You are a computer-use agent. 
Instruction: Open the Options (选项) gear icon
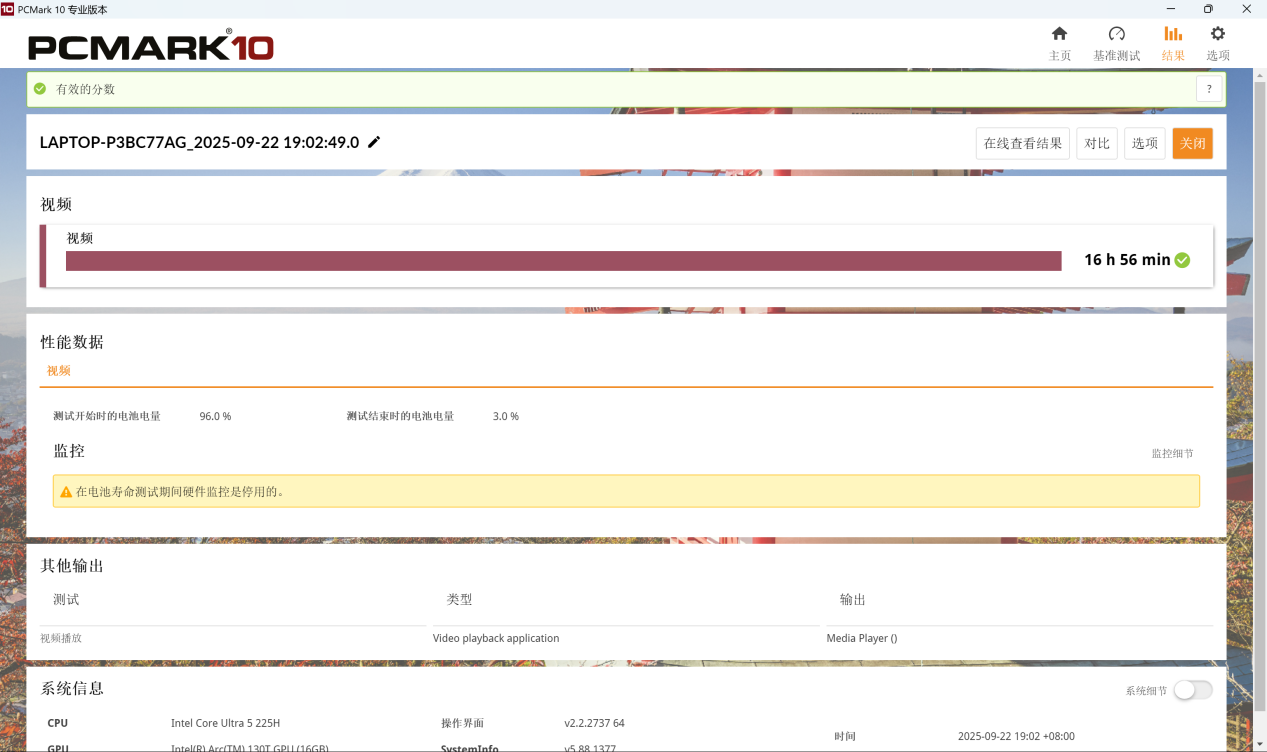[1217, 34]
